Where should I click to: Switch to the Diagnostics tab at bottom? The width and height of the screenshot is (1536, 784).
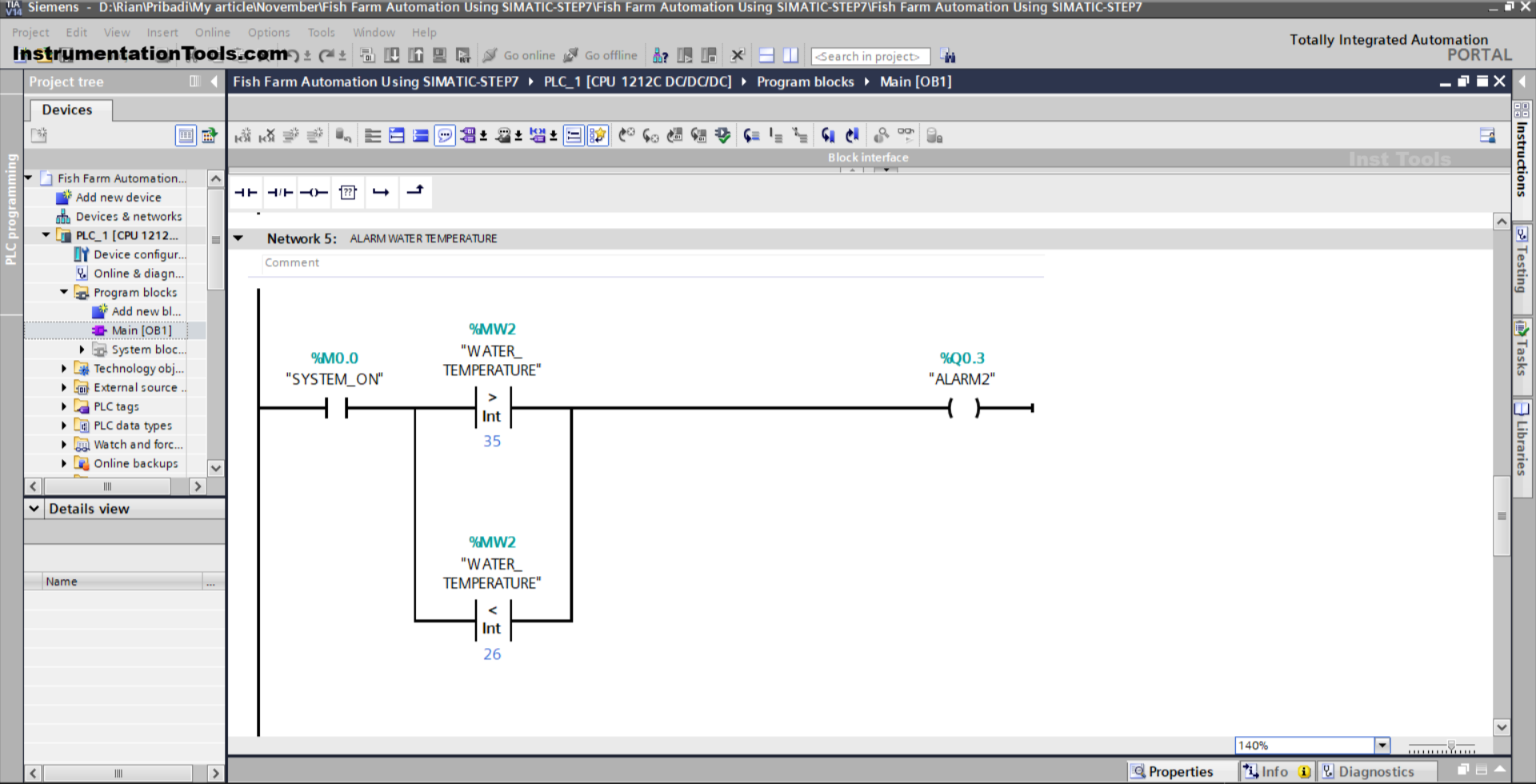(1378, 770)
